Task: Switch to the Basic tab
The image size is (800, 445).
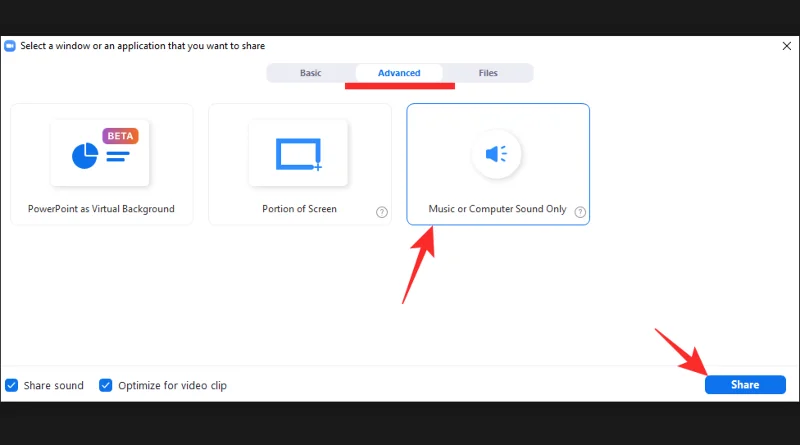Action: [311, 73]
